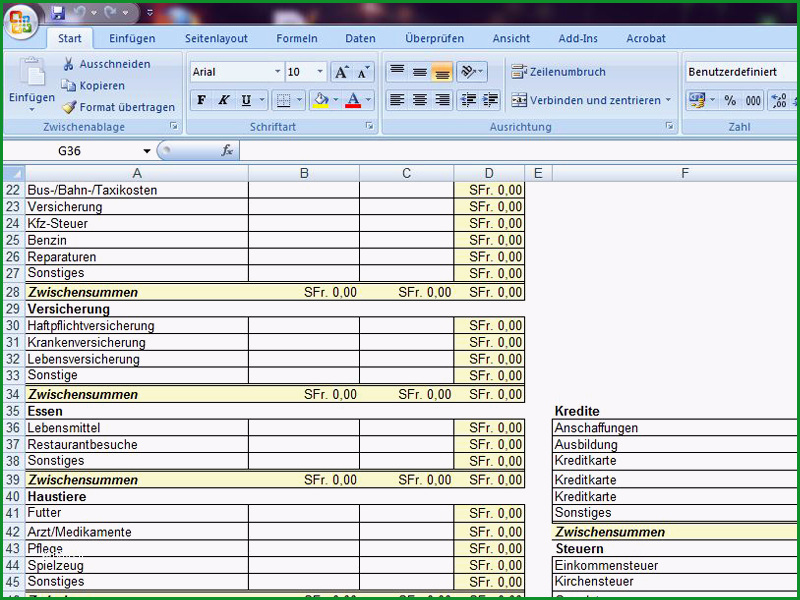The width and height of the screenshot is (800, 600).
Task: Open the Ansicht tab
Action: tap(511, 38)
